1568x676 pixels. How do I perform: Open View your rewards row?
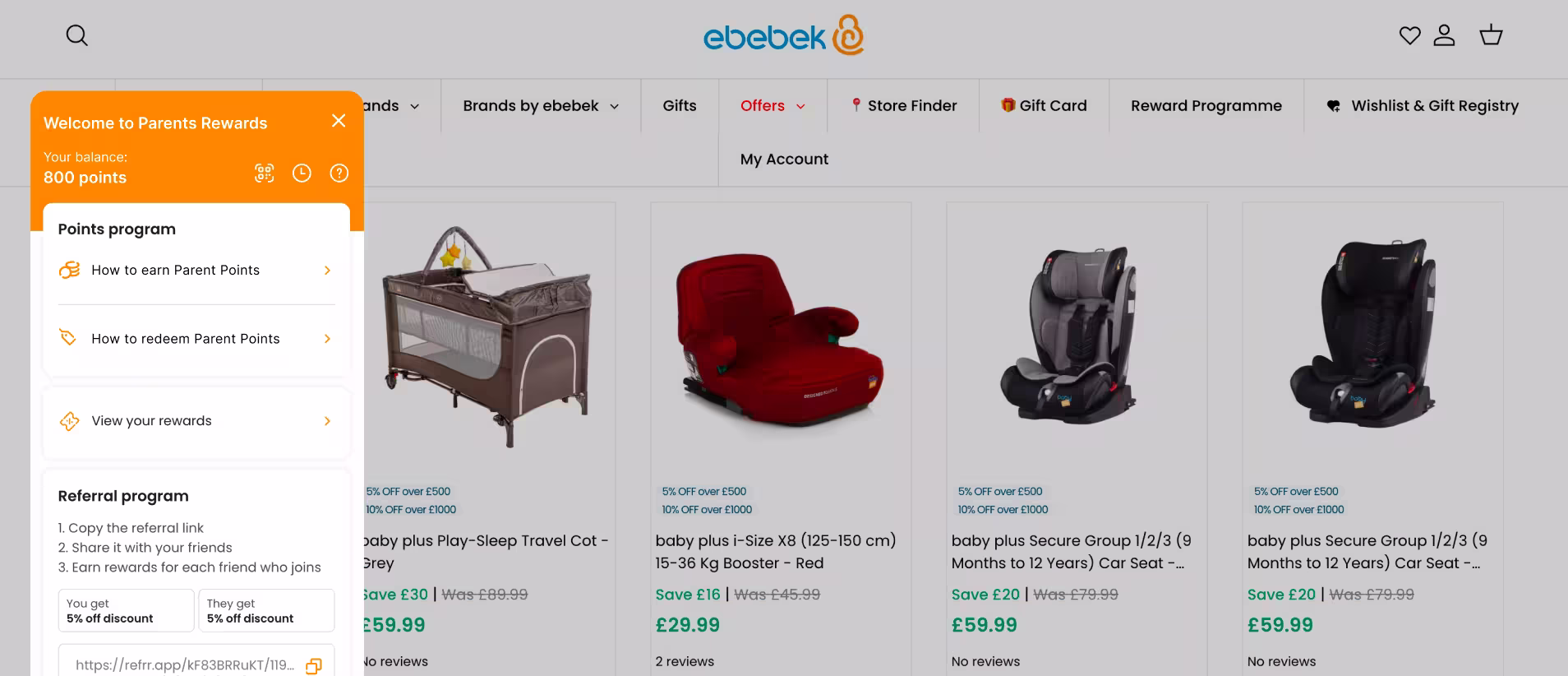[x=196, y=421]
